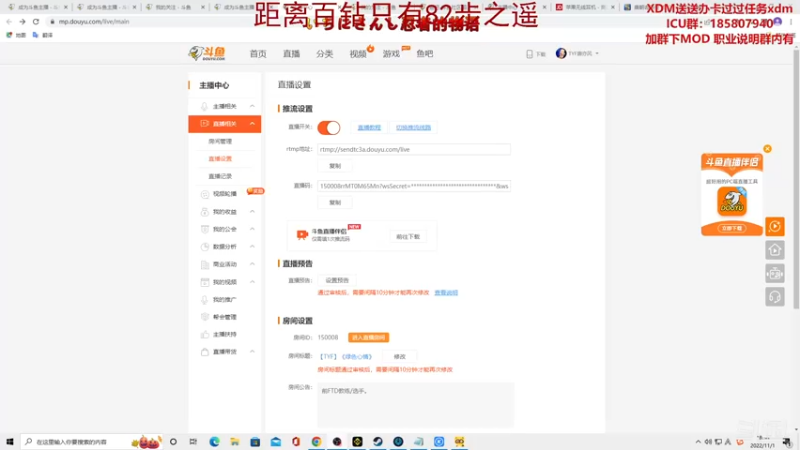Image resolution: width=800 pixels, height=450 pixels.
Task: Open 分类 in top navigation
Action: [x=324, y=54]
